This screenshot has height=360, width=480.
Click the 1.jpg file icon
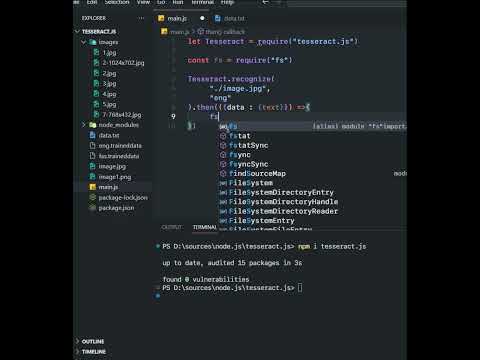click(x=96, y=52)
